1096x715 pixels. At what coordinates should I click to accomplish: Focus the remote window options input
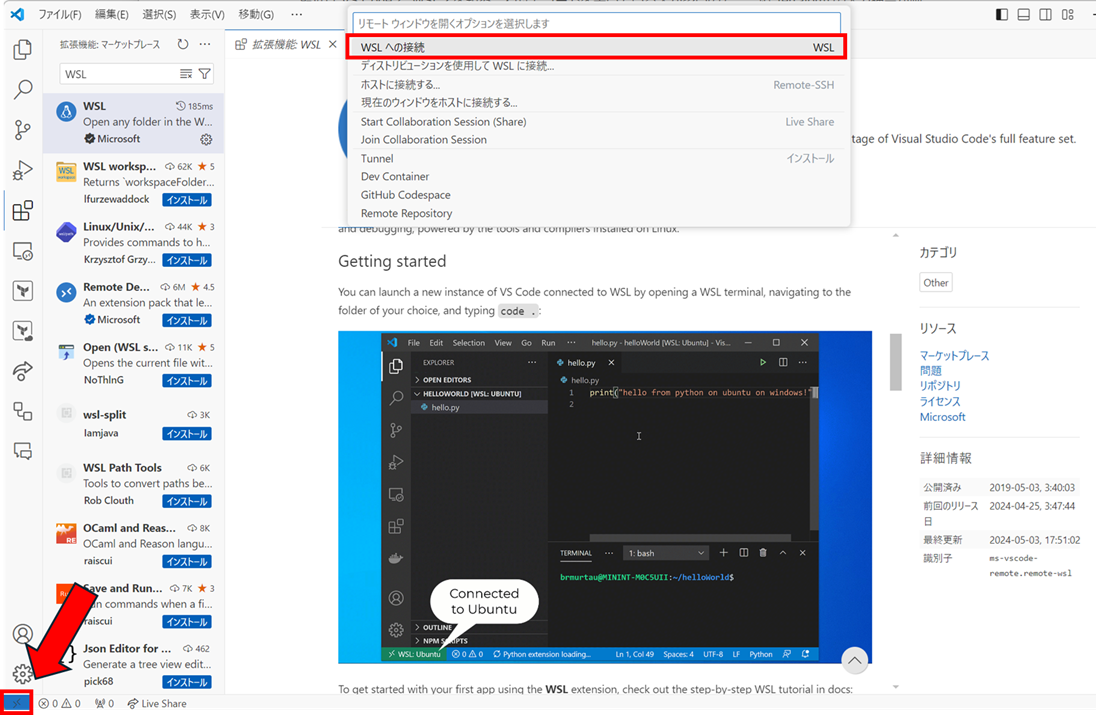pyautogui.click(x=596, y=23)
